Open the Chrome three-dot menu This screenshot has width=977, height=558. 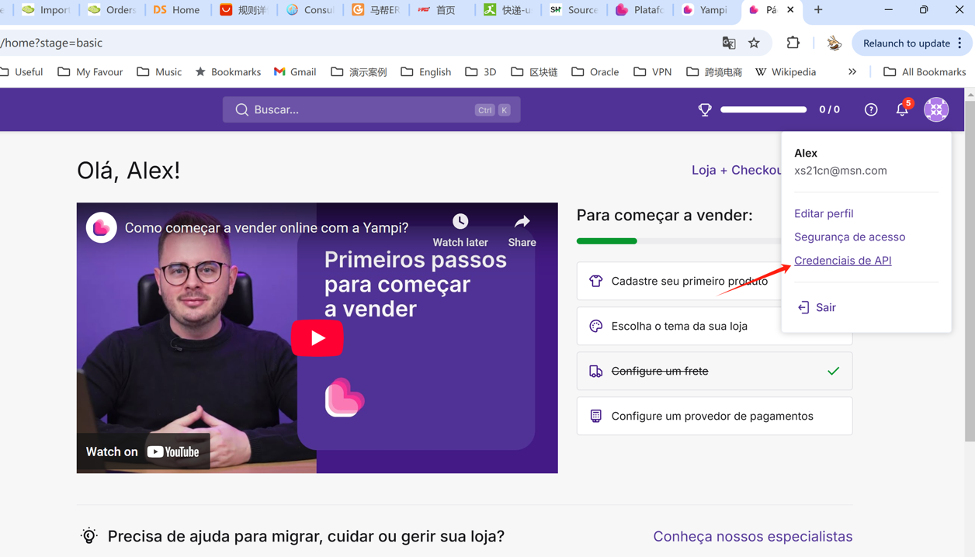[x=960, y=43]
